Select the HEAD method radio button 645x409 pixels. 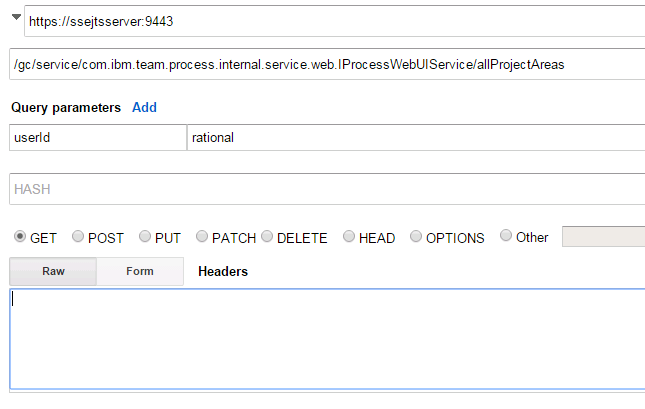(348, 237)
